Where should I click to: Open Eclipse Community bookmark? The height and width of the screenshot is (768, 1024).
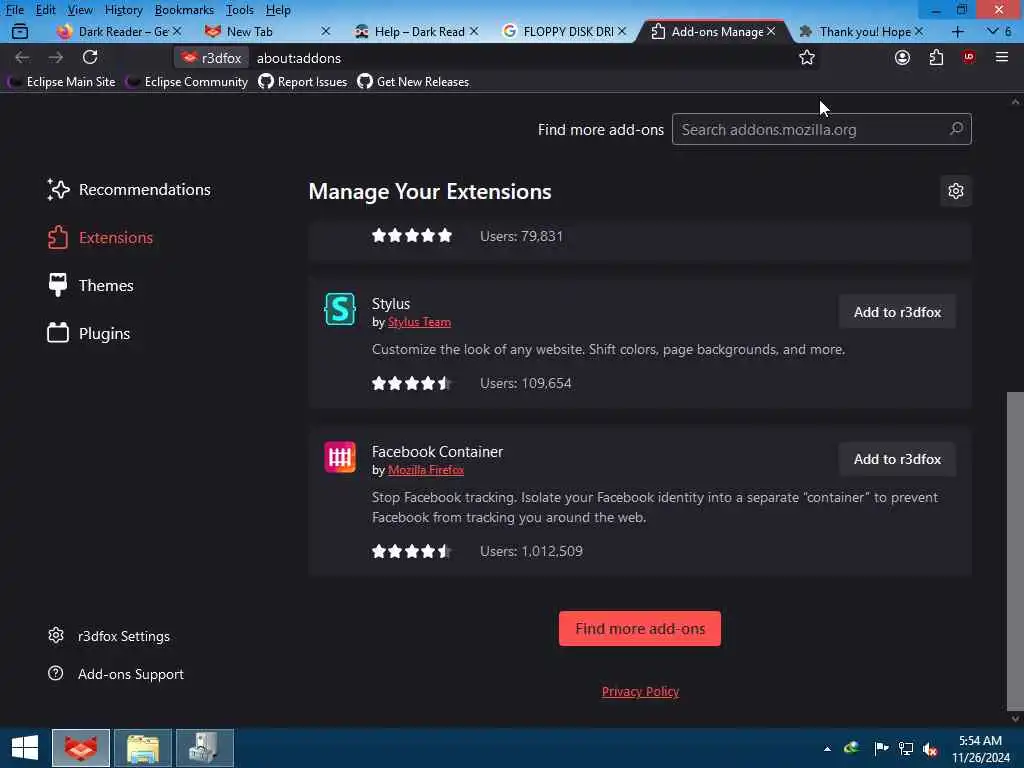coord(187,82)
